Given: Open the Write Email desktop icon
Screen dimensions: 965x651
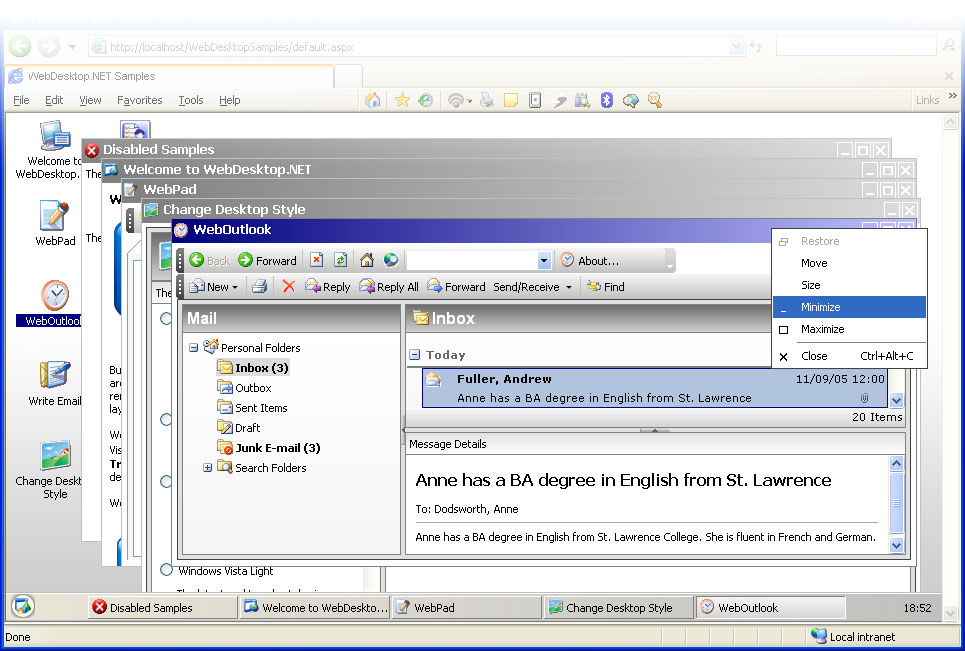Looking at the screenshot, I should click(55, 376).
